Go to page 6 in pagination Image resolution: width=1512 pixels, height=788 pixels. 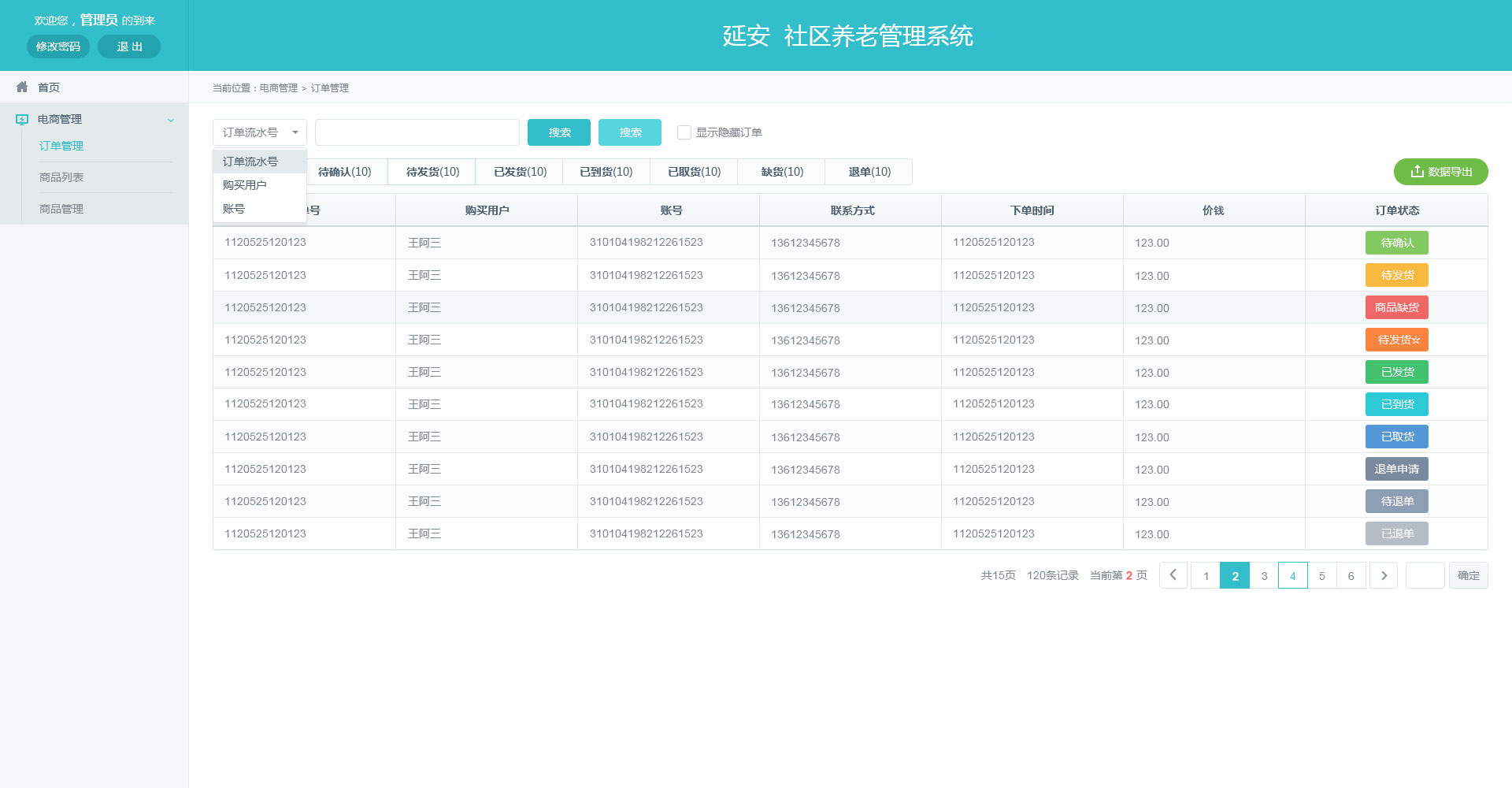[1351, 575]
